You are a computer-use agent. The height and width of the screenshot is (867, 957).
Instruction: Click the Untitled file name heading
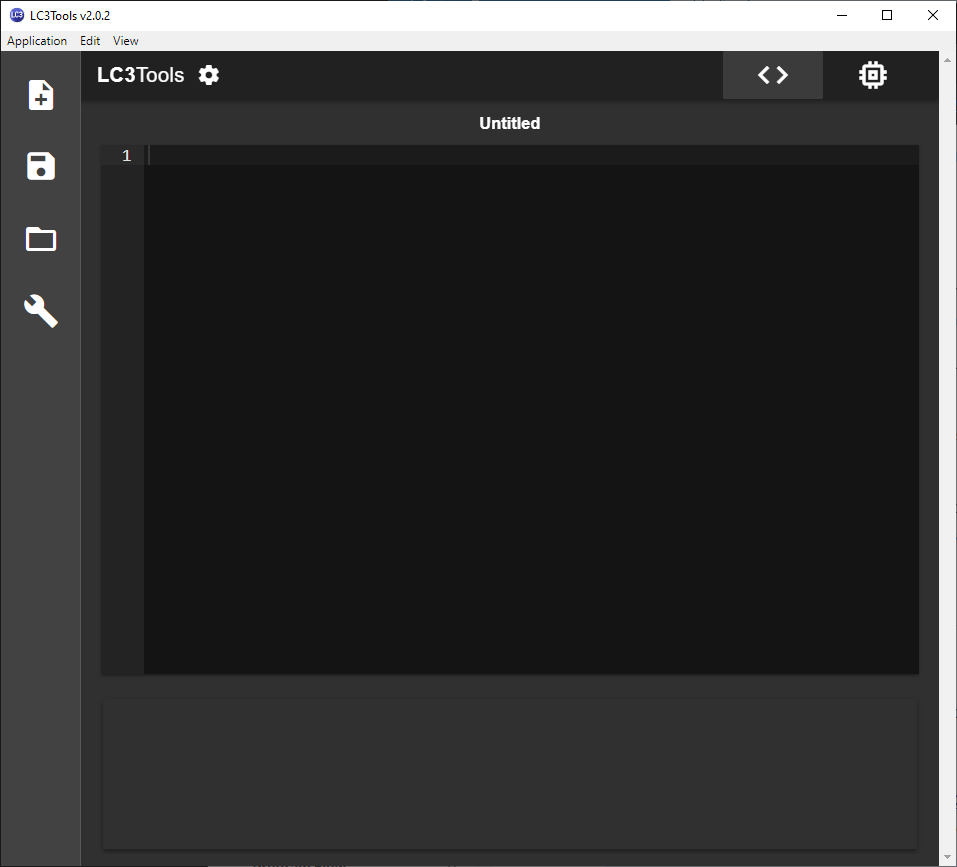tap(510, 123)
